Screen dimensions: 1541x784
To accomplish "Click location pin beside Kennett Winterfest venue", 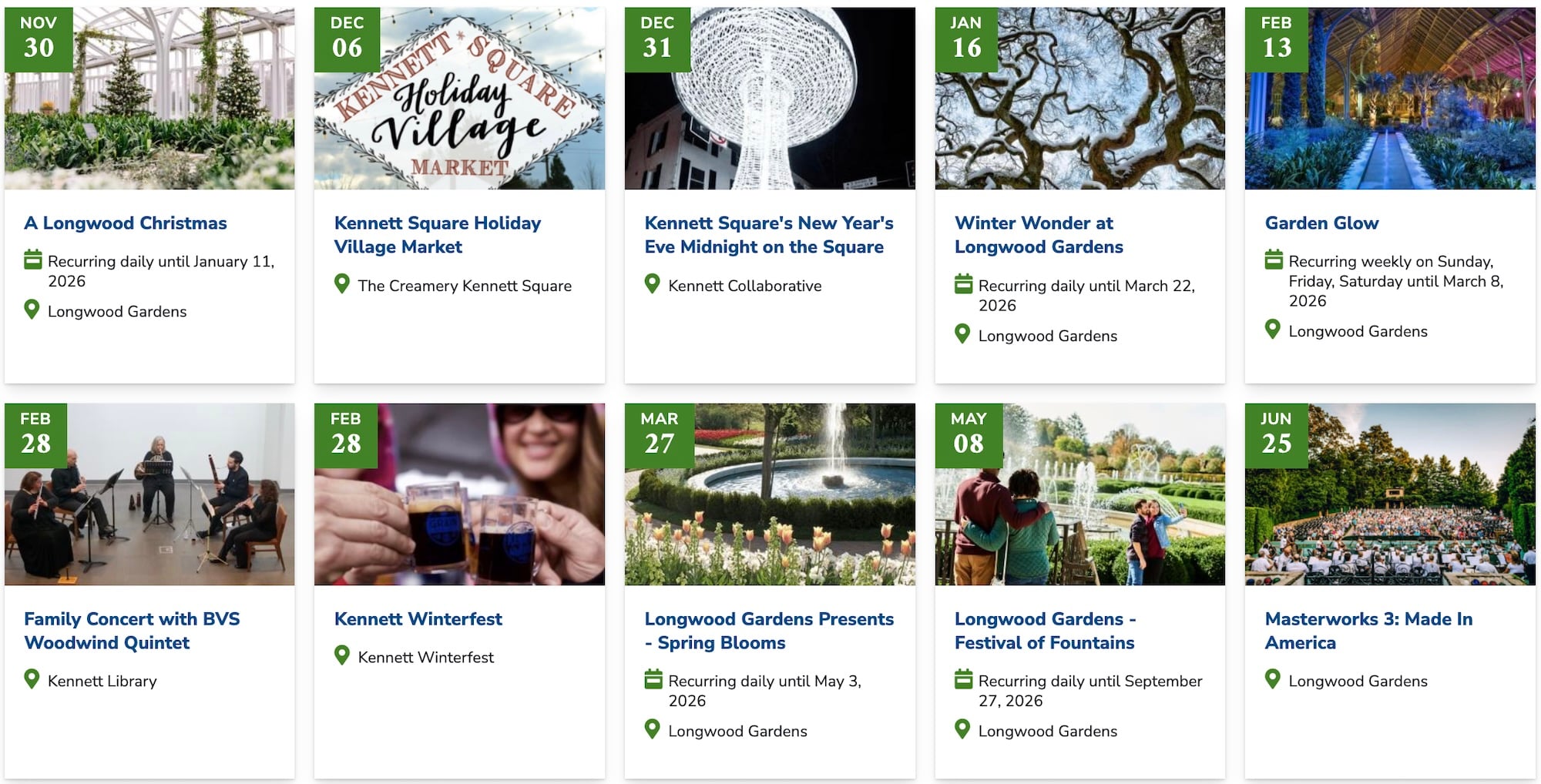I will click(x=342, y=655).
